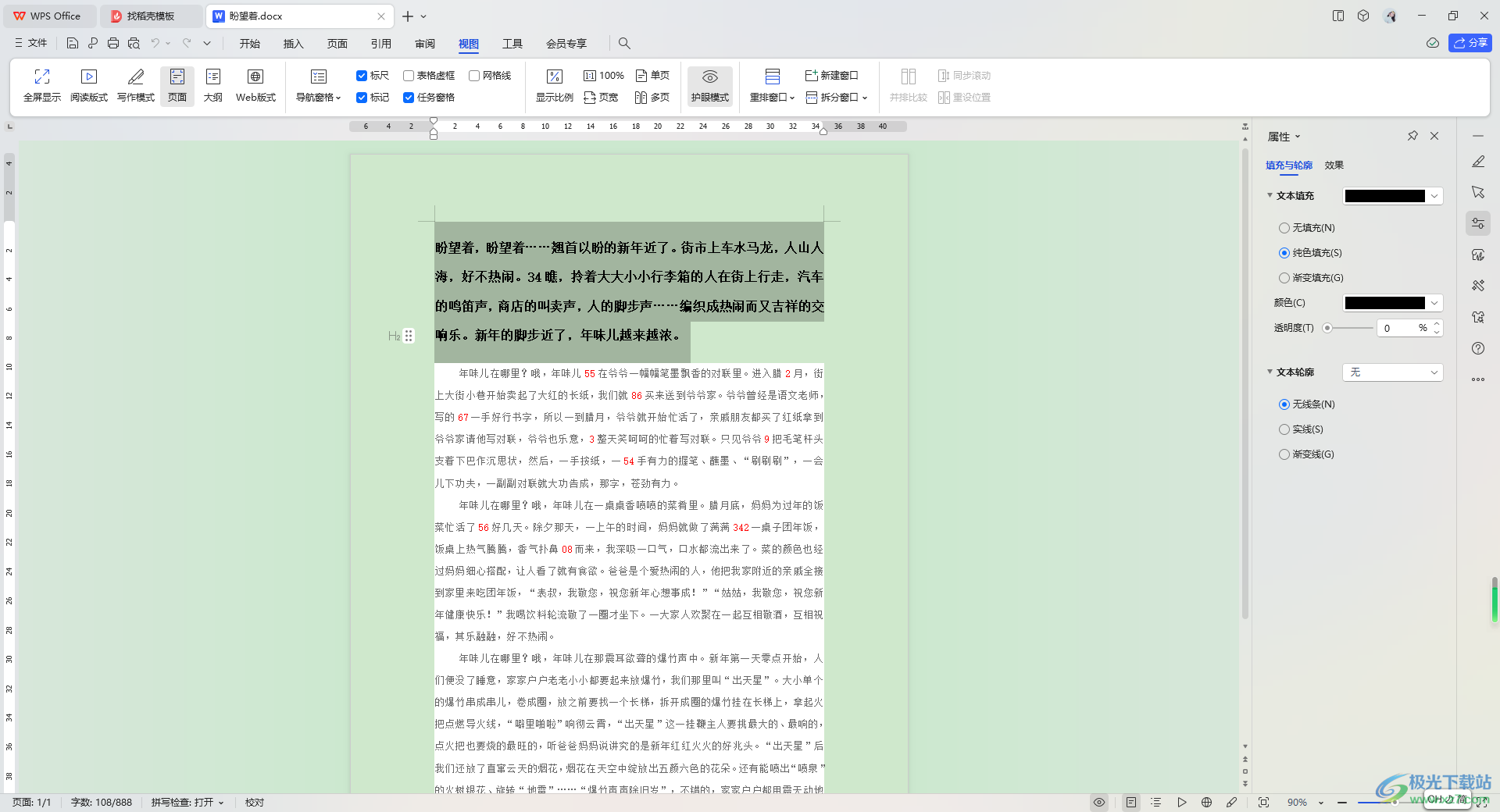Viewport: 1500px width, 812px height.
Task: Collapse the Text Outline (文本轮廓) section
Action: pos(1270,372)
